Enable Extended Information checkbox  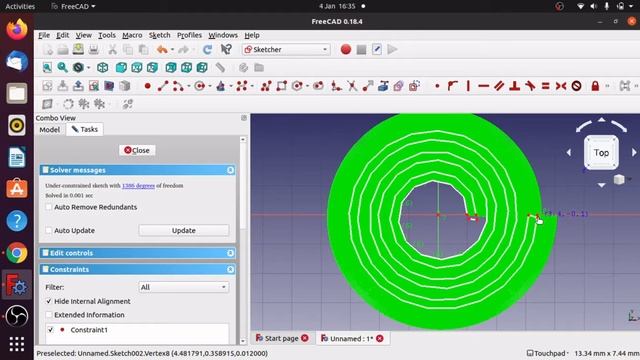49,315
